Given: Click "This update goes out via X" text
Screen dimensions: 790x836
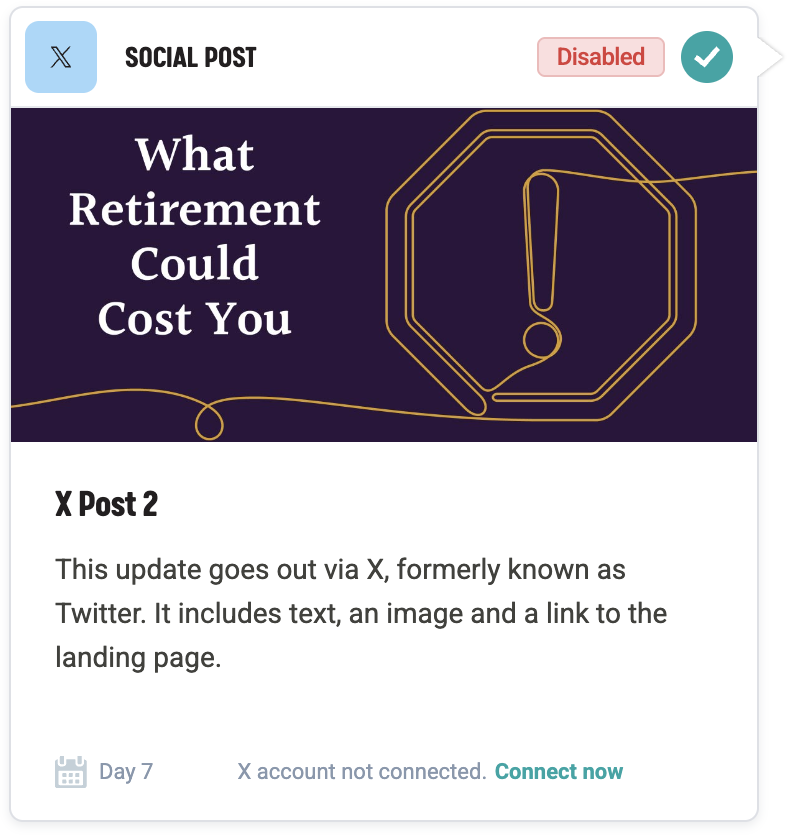Looking at the screenshot, I should click(x=220, y=571).
